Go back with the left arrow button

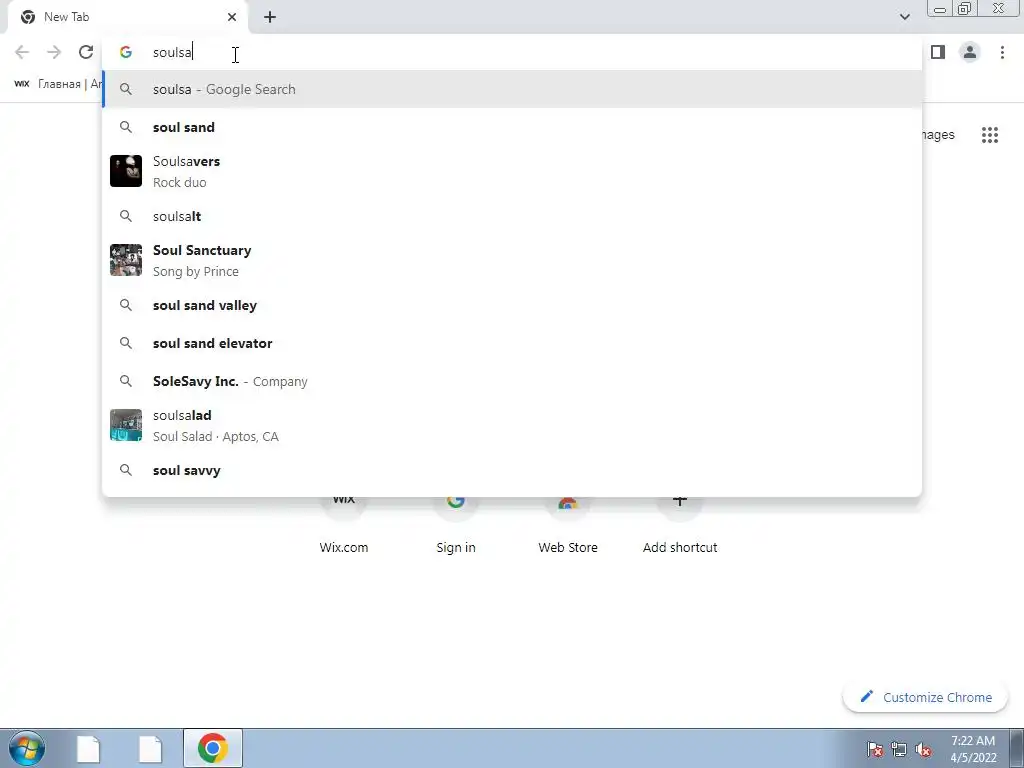pos(22,52)
